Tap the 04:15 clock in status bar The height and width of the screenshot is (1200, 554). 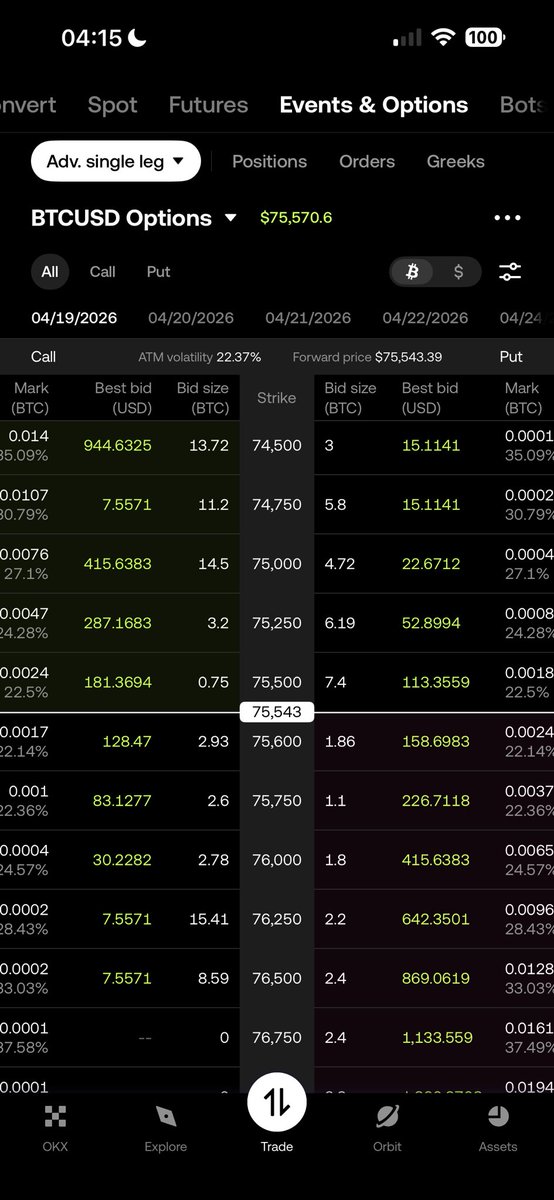click(91, 38)
